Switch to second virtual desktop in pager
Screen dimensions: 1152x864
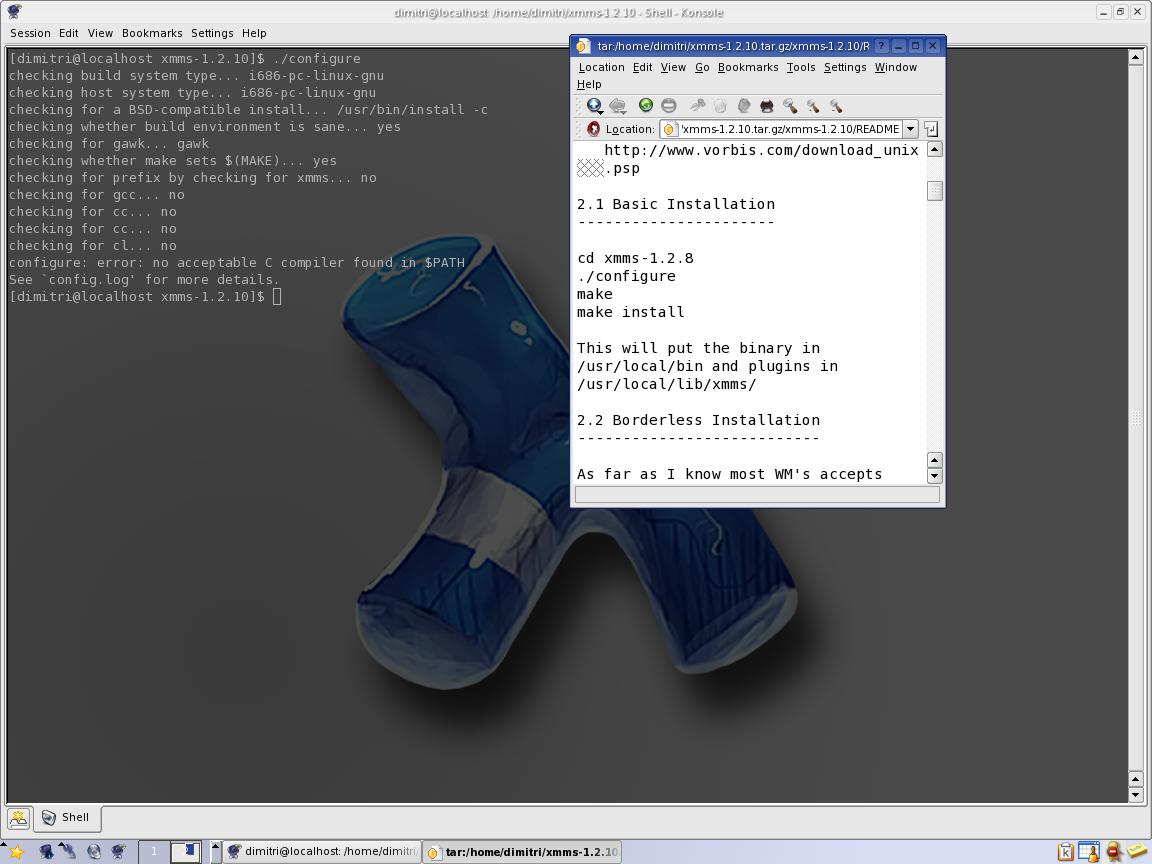(185, 852)
